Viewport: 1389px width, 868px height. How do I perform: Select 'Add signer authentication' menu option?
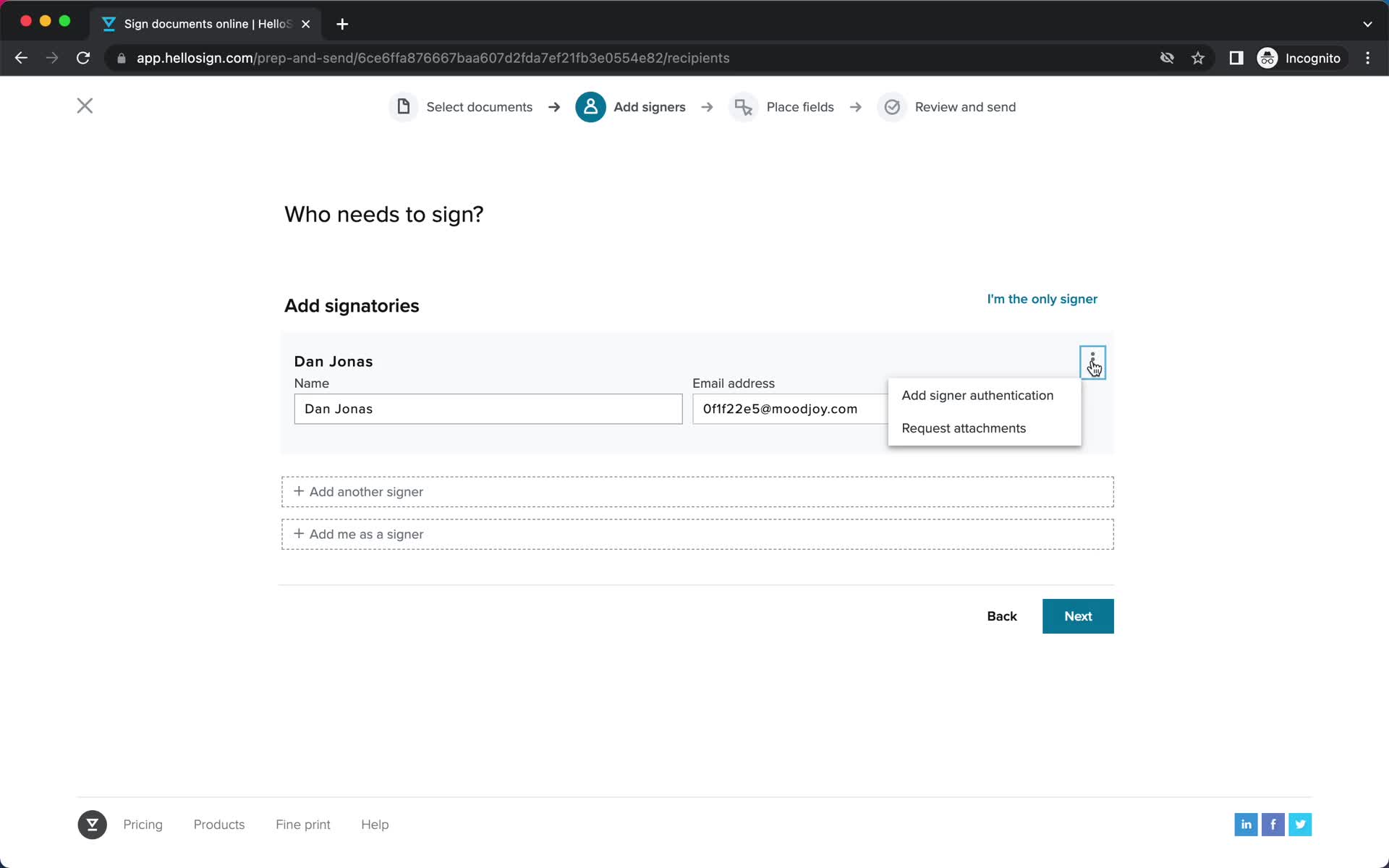click(978, 395)
